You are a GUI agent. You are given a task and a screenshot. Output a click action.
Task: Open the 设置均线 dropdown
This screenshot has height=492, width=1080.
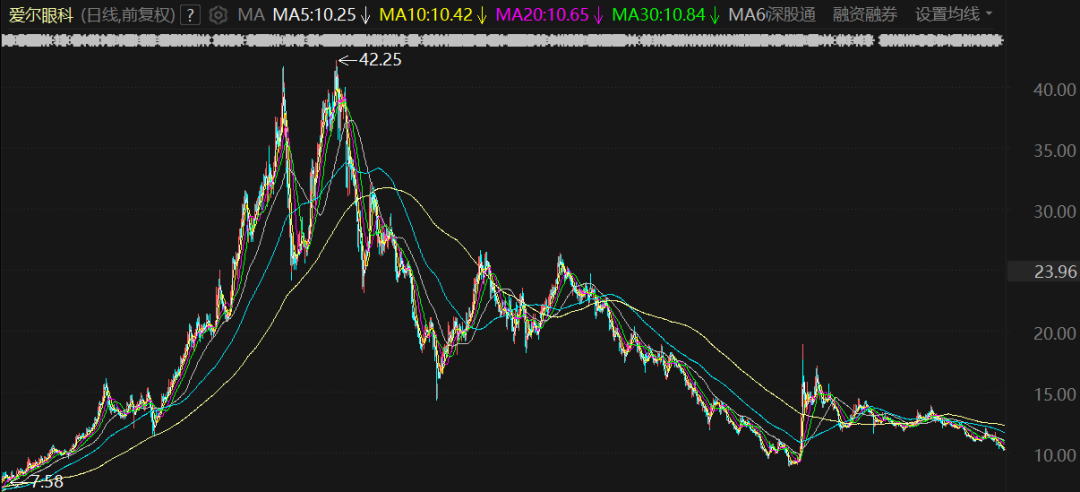[954, 14]
